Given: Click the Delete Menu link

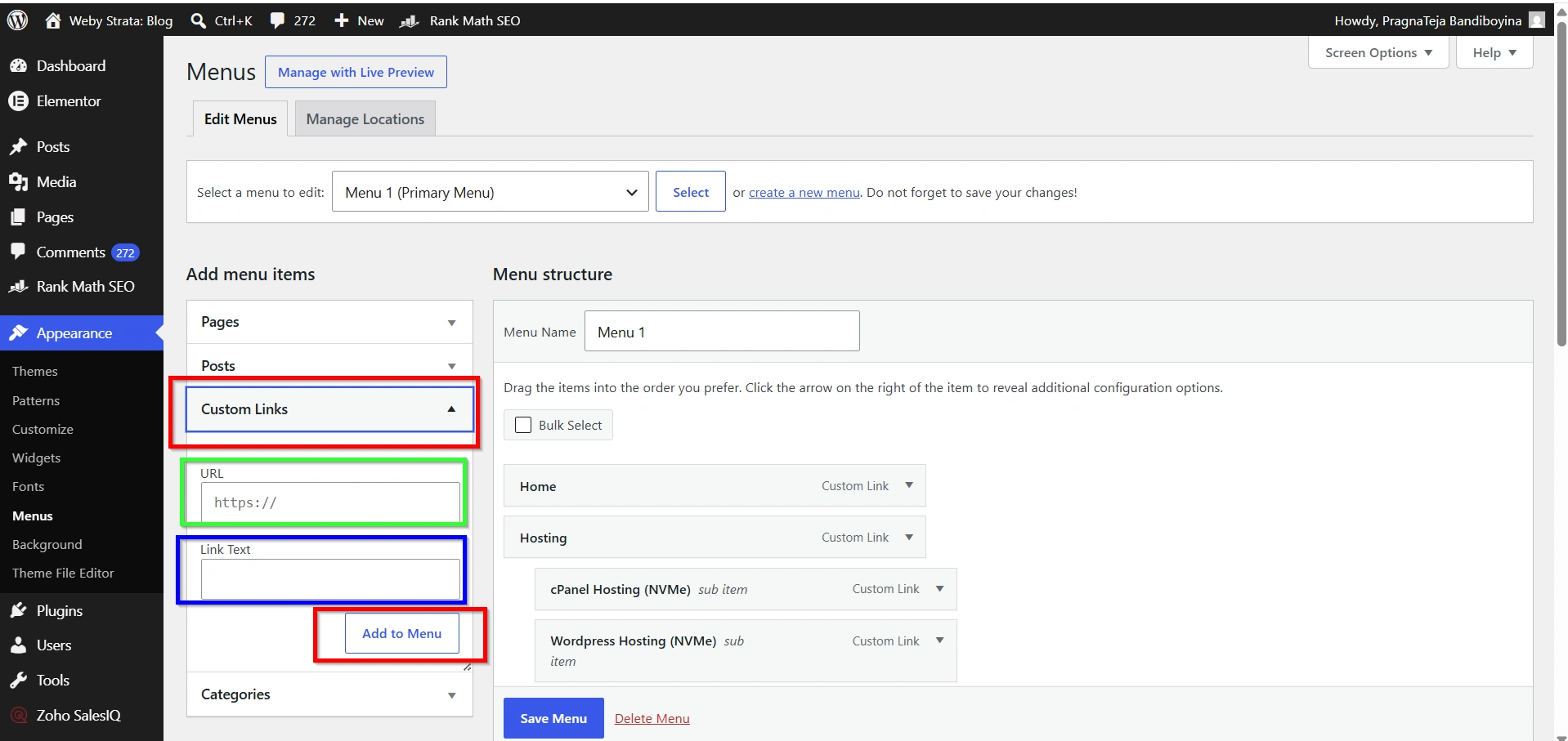Looking at the screenshot, I should [652, 719].
